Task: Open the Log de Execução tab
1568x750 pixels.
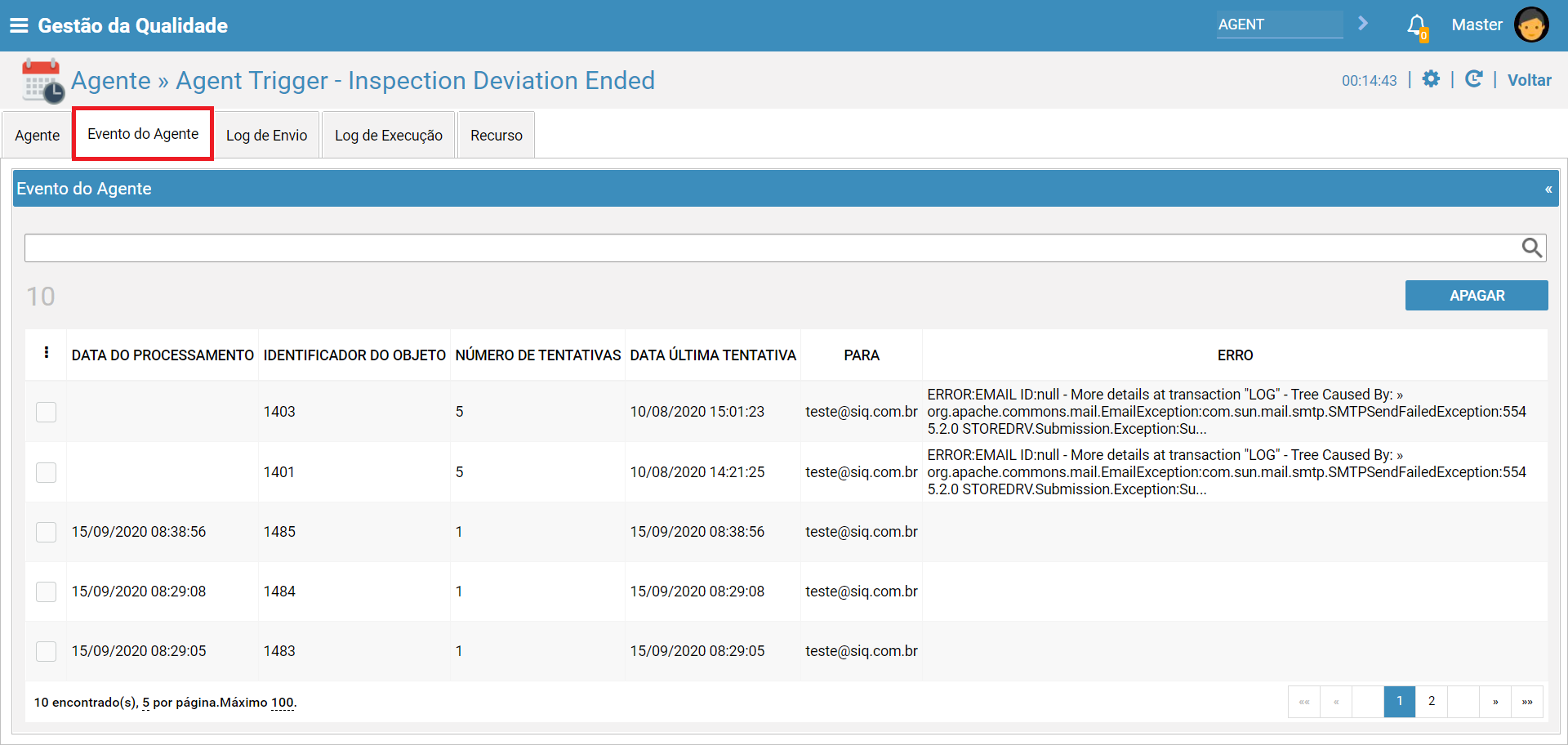Action: [x=389, y=135]
